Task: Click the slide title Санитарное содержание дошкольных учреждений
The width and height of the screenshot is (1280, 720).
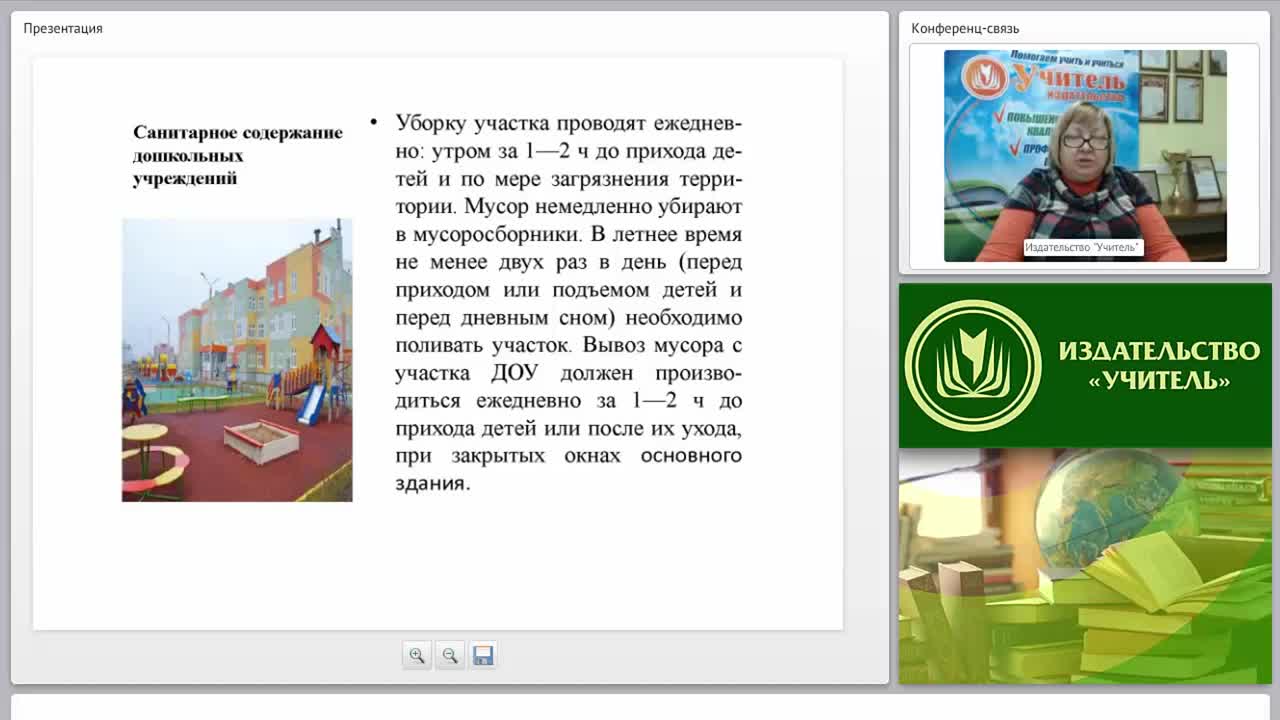Action: [238, 155]
